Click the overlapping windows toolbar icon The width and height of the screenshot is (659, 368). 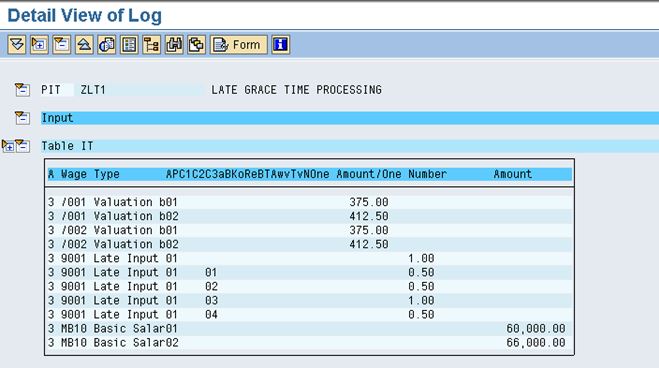197,45
